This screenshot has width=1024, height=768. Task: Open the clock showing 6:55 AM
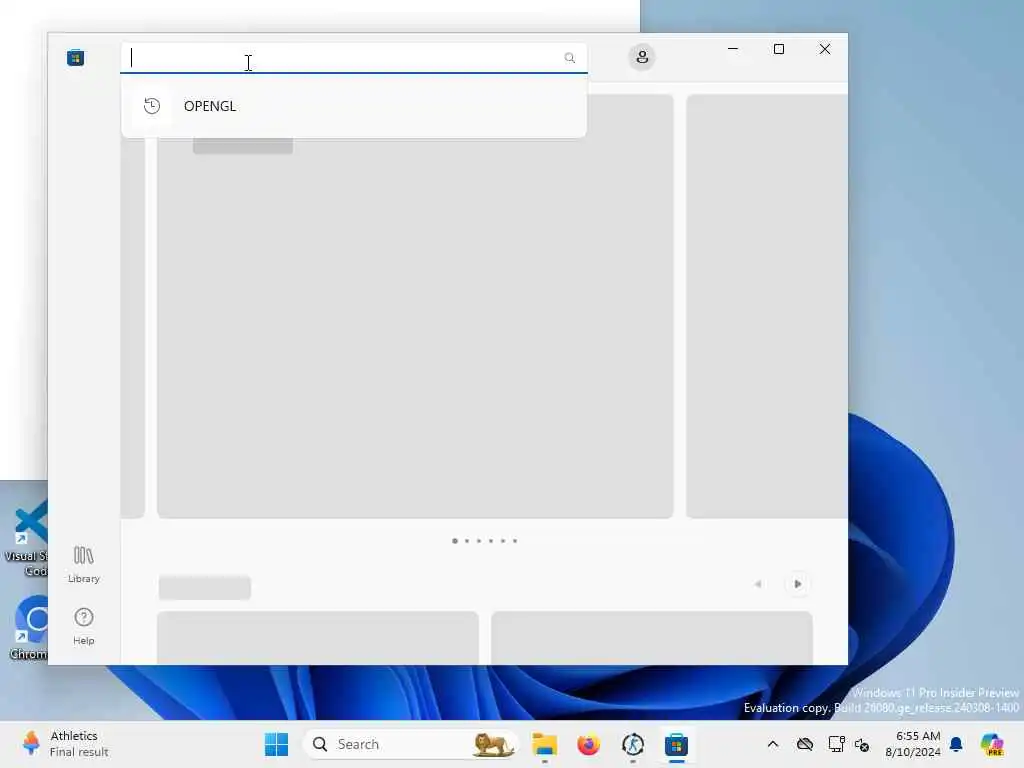(x=913, y=744)
